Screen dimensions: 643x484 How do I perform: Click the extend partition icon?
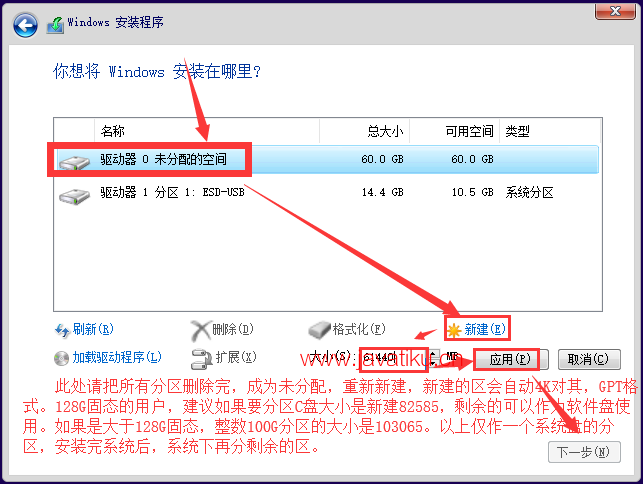(x=201, y=358)
